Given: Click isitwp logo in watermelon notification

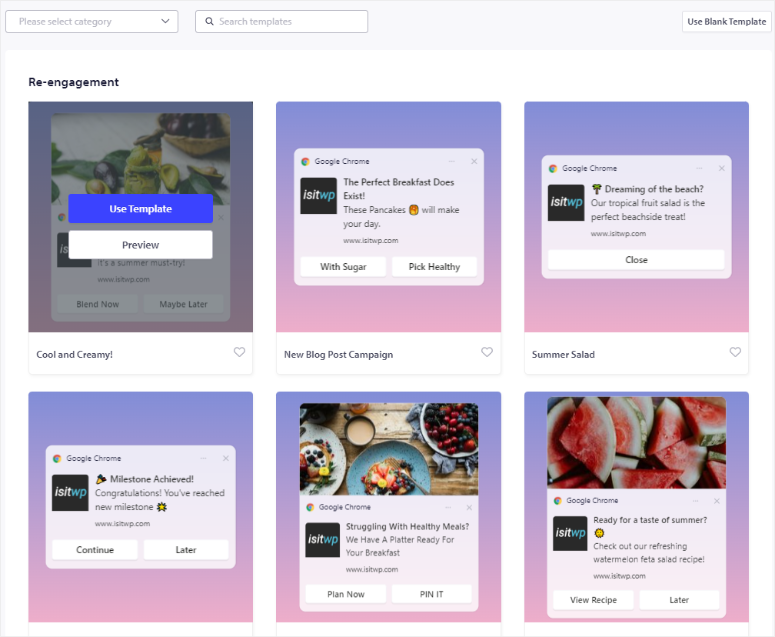Looking at the screenshot, I should click(x=570, y=533).
